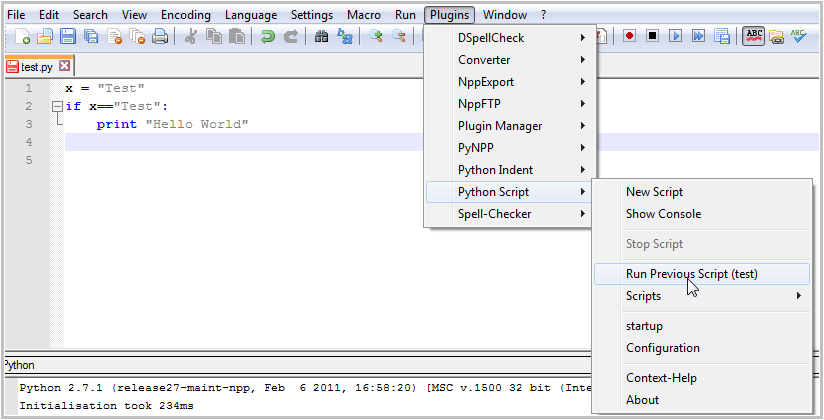824x420 pixels.
Task: Click the Copy toolbar icon
Action: click(x=214, y=36)
